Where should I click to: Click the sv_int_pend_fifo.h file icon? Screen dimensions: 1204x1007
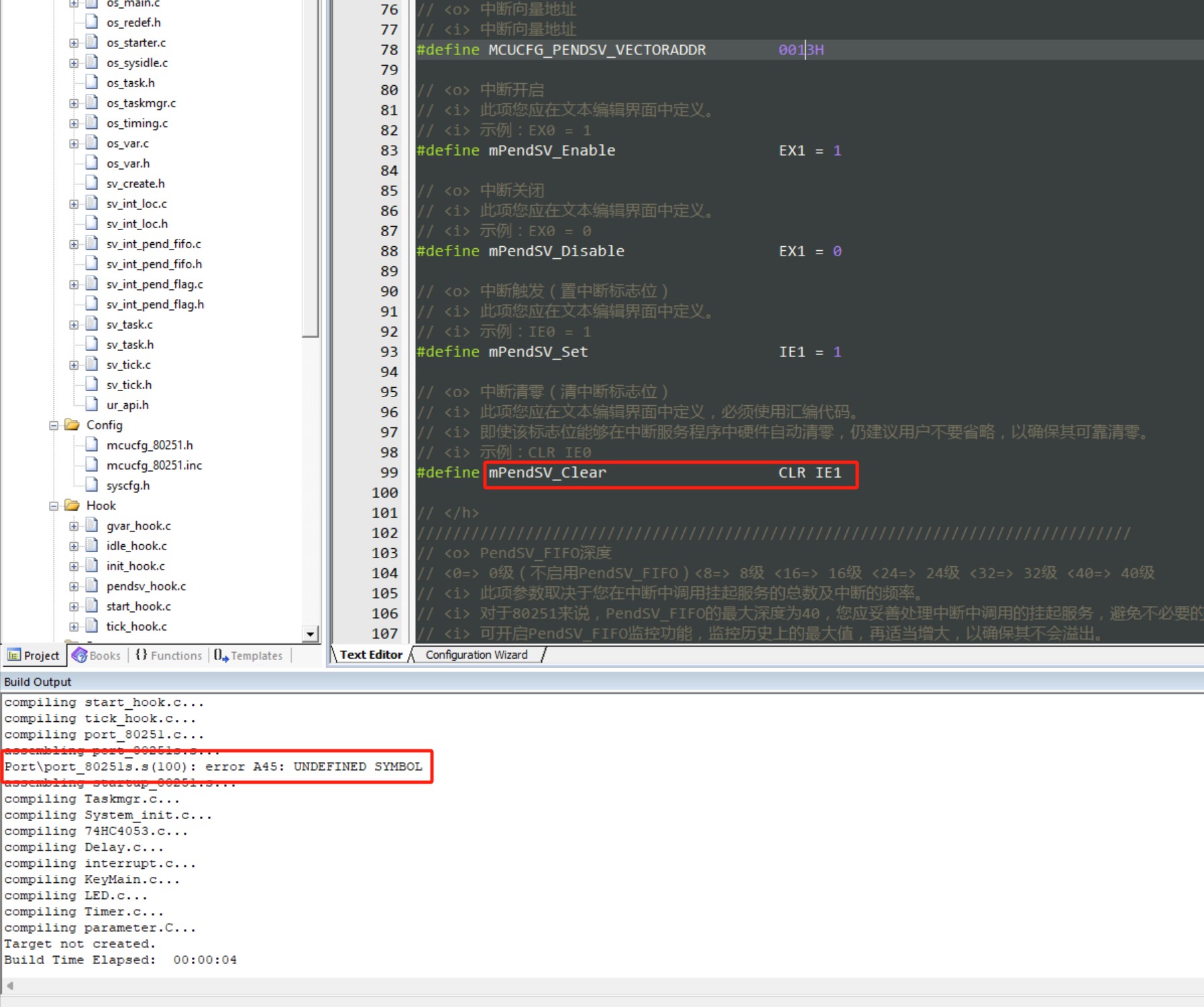tap(92, 263)
